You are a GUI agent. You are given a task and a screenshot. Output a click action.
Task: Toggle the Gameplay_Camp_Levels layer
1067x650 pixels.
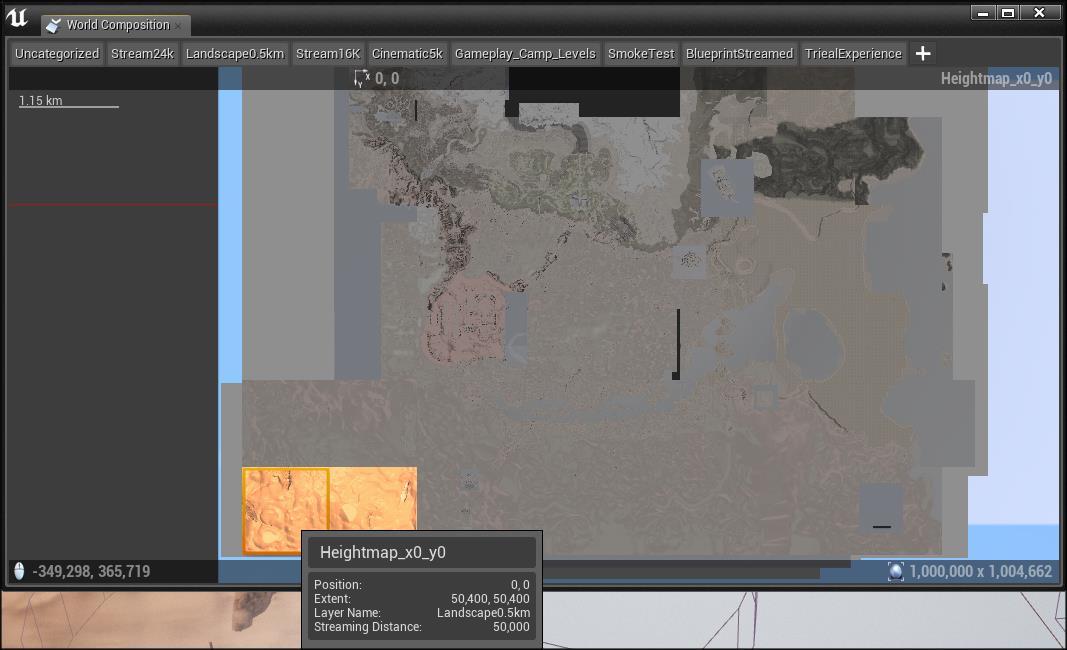point(525,54)
